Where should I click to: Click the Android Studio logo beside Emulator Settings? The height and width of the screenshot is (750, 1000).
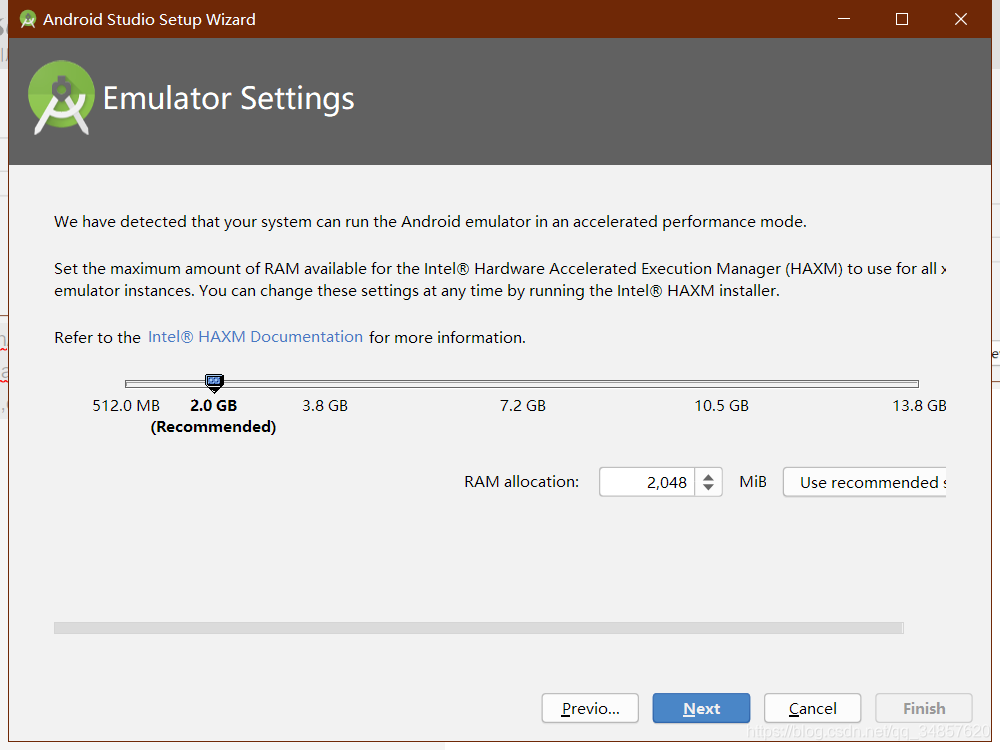61,98
